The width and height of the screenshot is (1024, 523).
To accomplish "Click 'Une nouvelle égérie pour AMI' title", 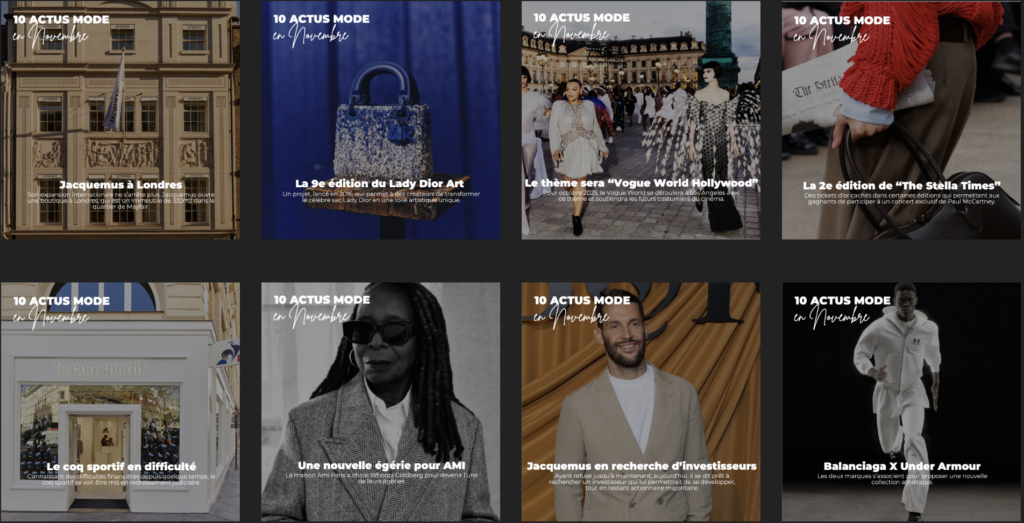I will [380, 466].
